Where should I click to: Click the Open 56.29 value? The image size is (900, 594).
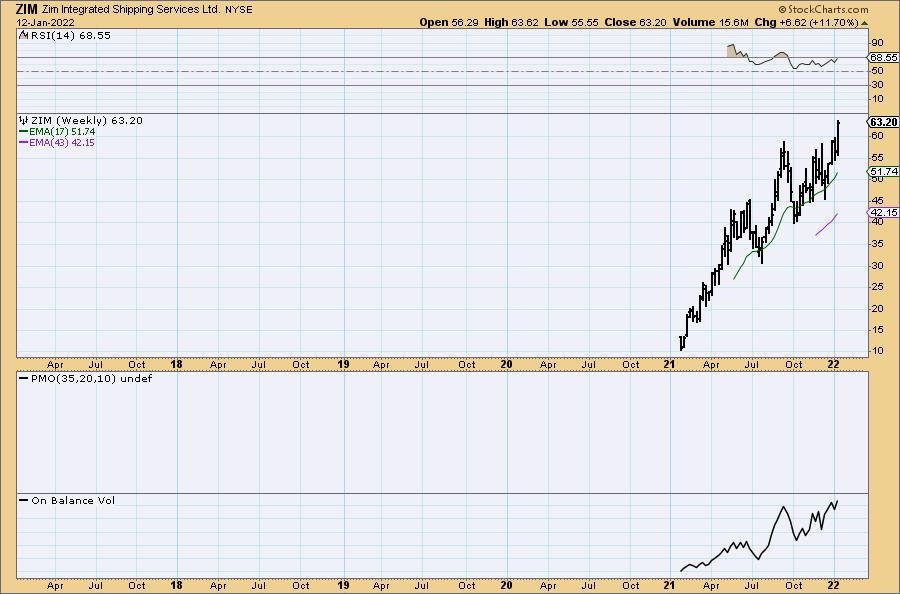click(x=449, y=22)
